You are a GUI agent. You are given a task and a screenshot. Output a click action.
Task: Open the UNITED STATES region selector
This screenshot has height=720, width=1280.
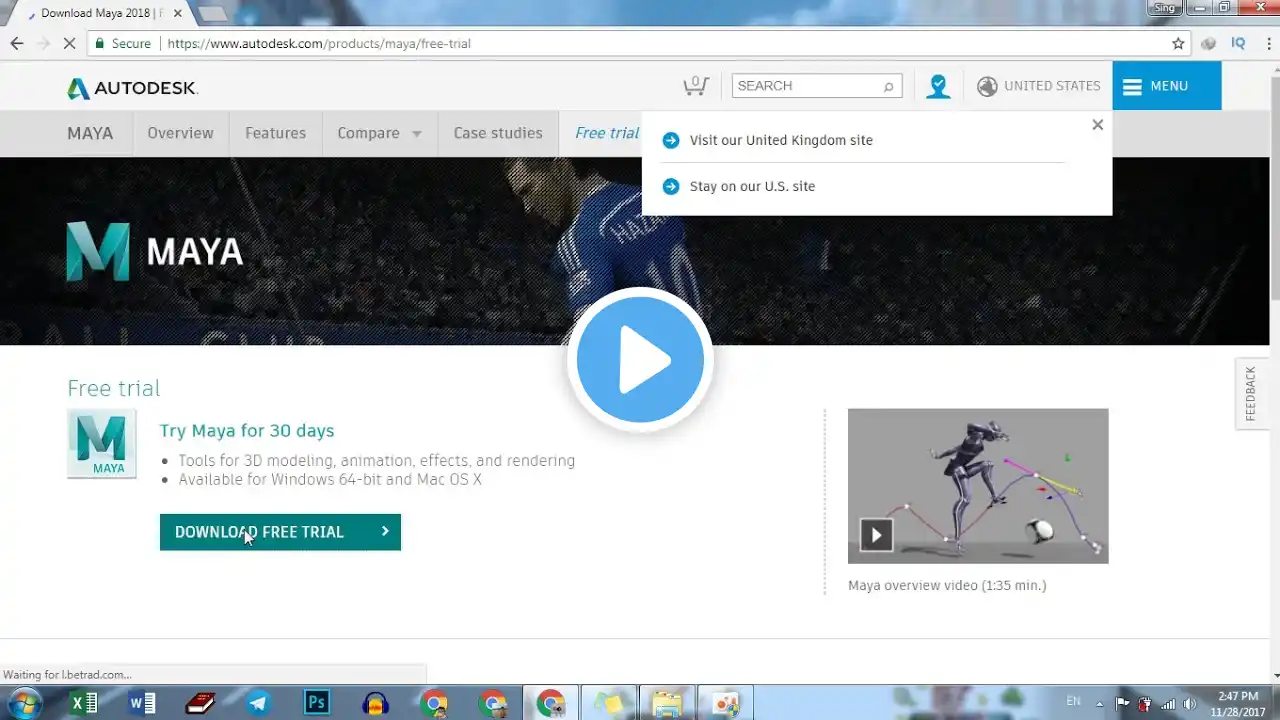1039,86
